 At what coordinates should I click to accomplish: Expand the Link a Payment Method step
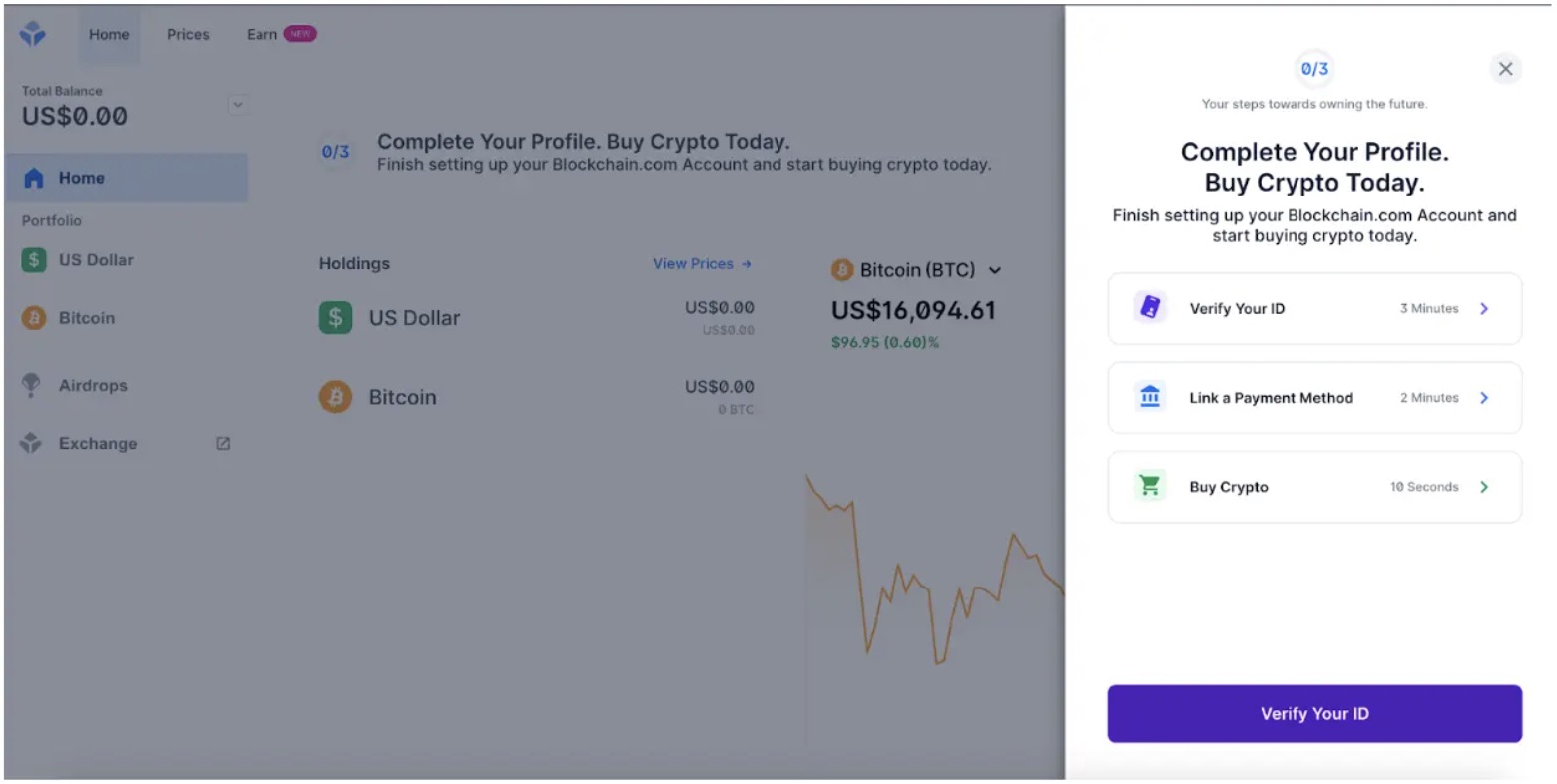tap(1484, 397)
